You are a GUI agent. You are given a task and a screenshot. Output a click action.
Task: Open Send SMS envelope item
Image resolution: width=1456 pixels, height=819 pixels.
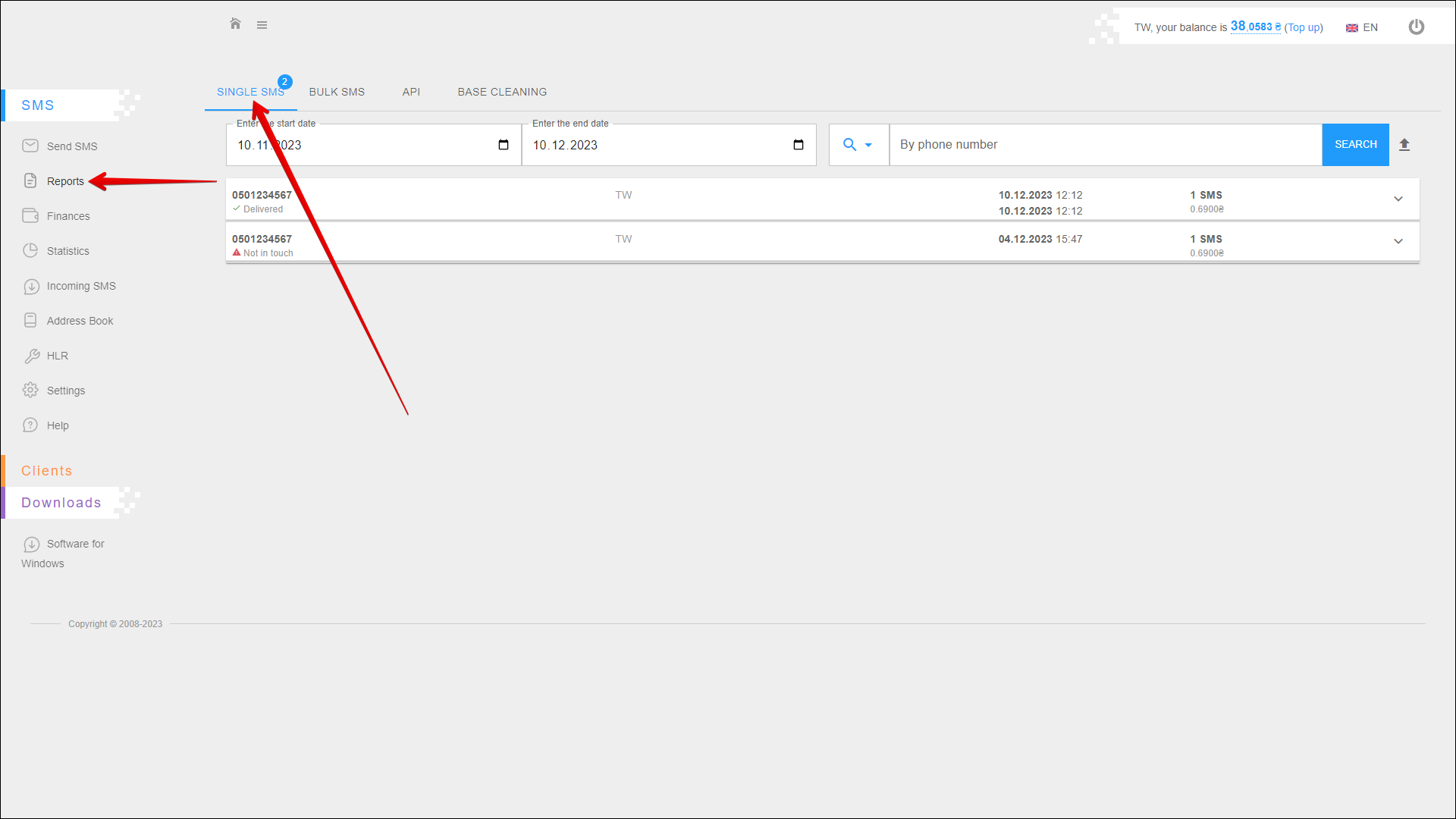tap(71, 146)
